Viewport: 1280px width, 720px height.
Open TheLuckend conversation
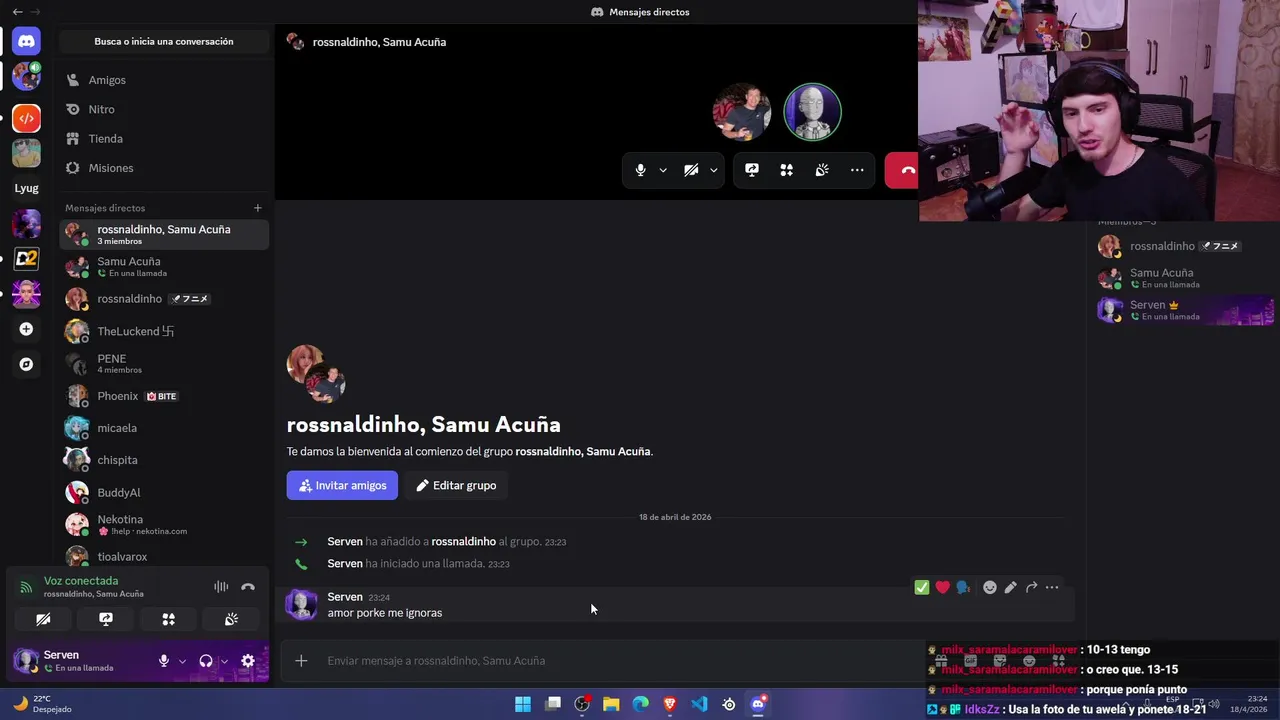pos(164,331)
